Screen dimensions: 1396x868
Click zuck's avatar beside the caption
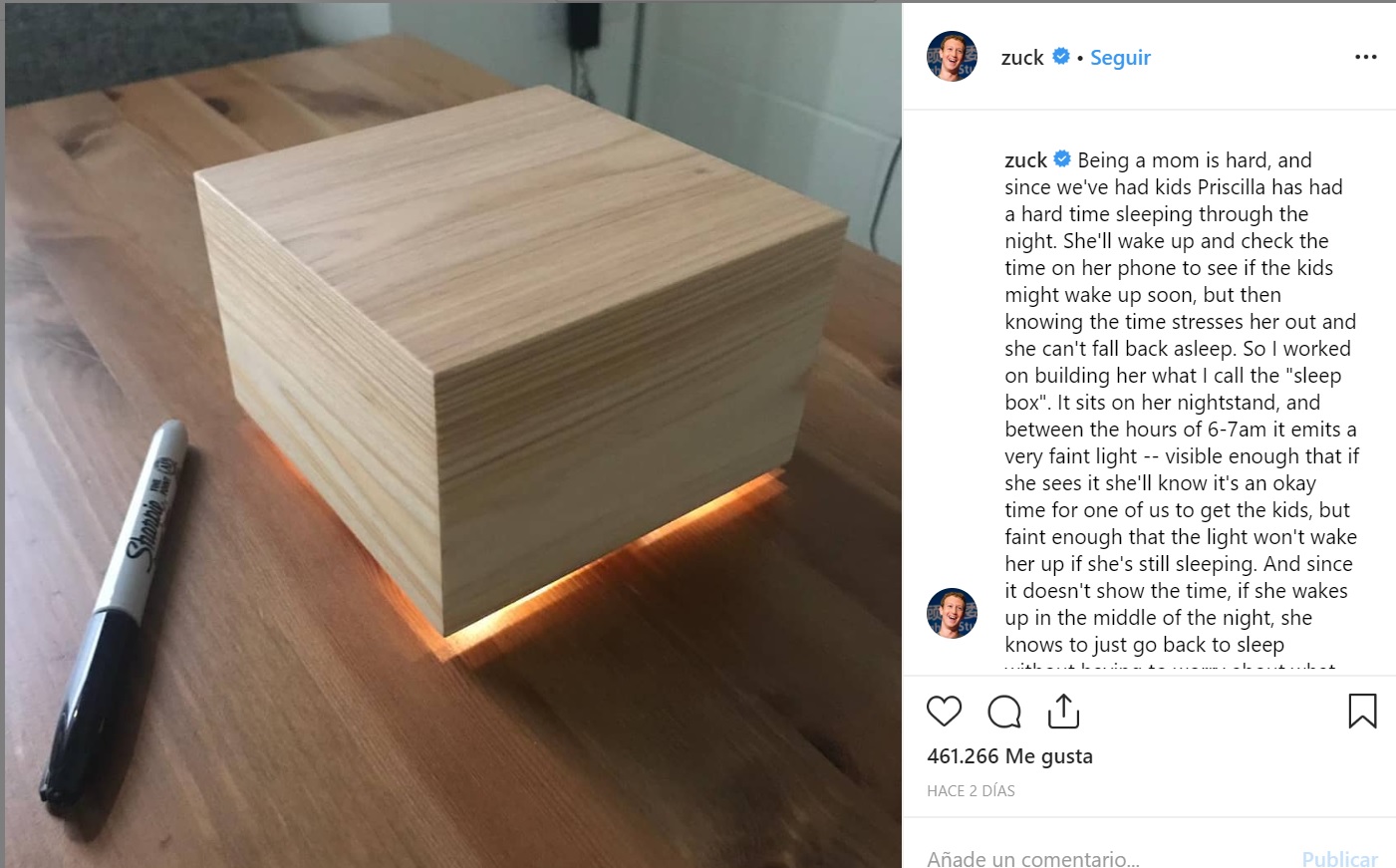(x=952, y=613)
